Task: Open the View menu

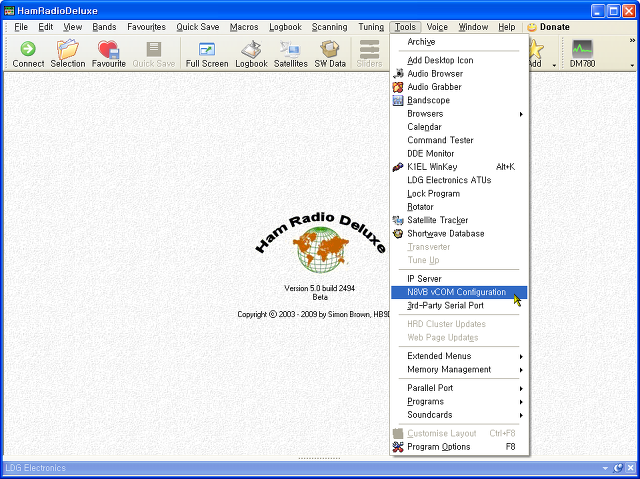Action: click(x=73, y=27)
